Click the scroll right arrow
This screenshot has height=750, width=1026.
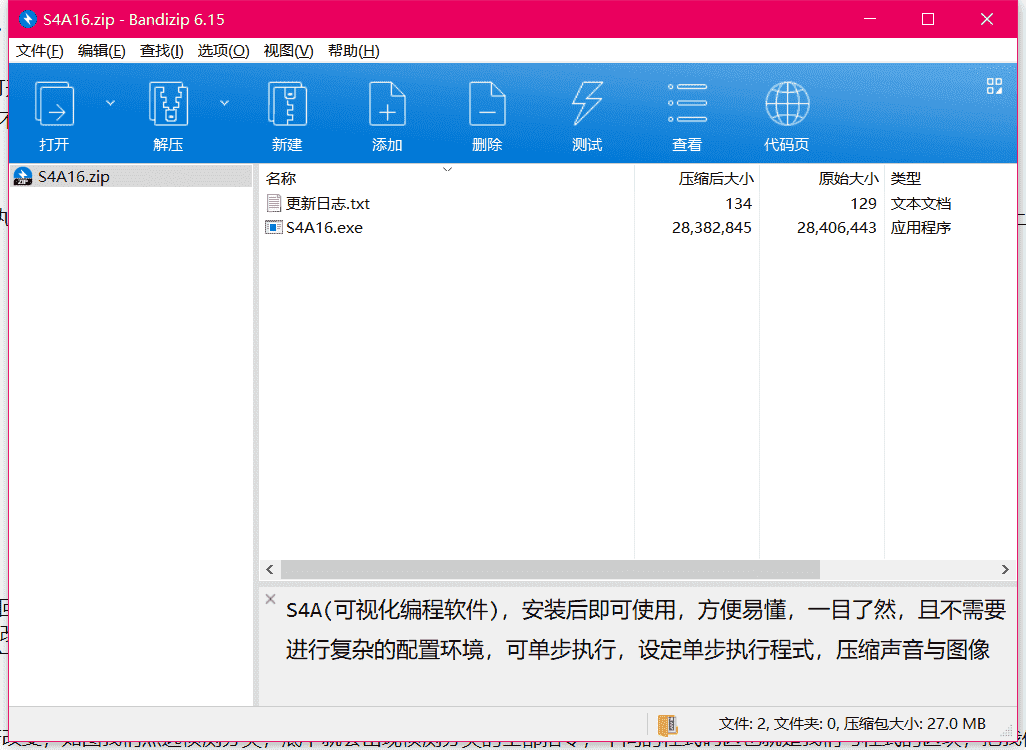coord(1005,569)
